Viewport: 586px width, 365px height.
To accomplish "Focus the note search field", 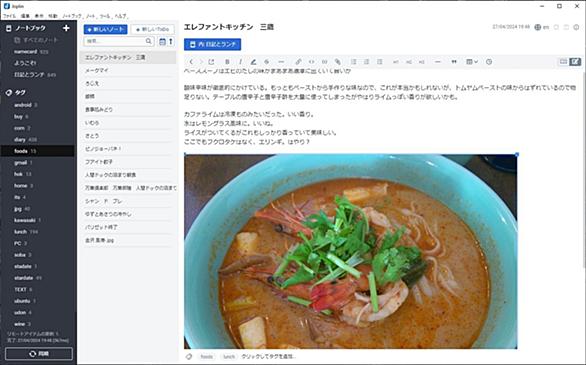I will (119, 41).
